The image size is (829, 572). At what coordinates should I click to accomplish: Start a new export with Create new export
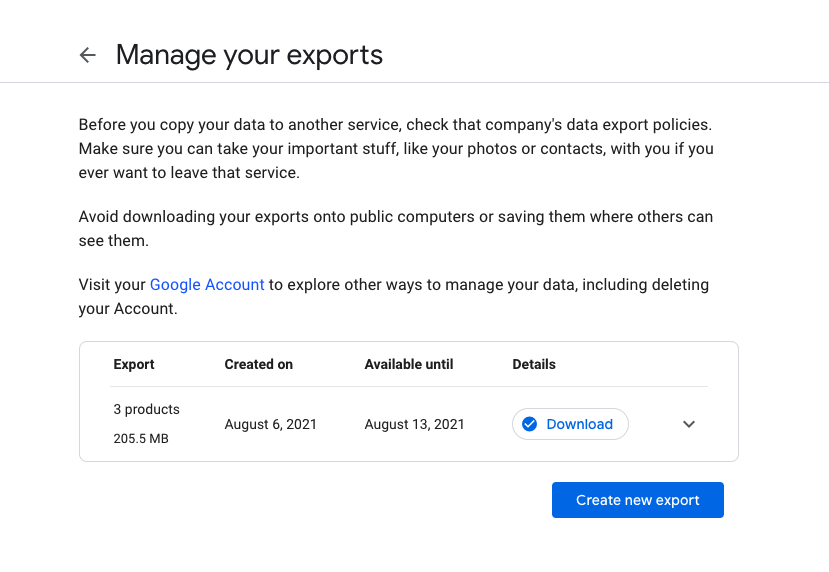pos(638,500)
